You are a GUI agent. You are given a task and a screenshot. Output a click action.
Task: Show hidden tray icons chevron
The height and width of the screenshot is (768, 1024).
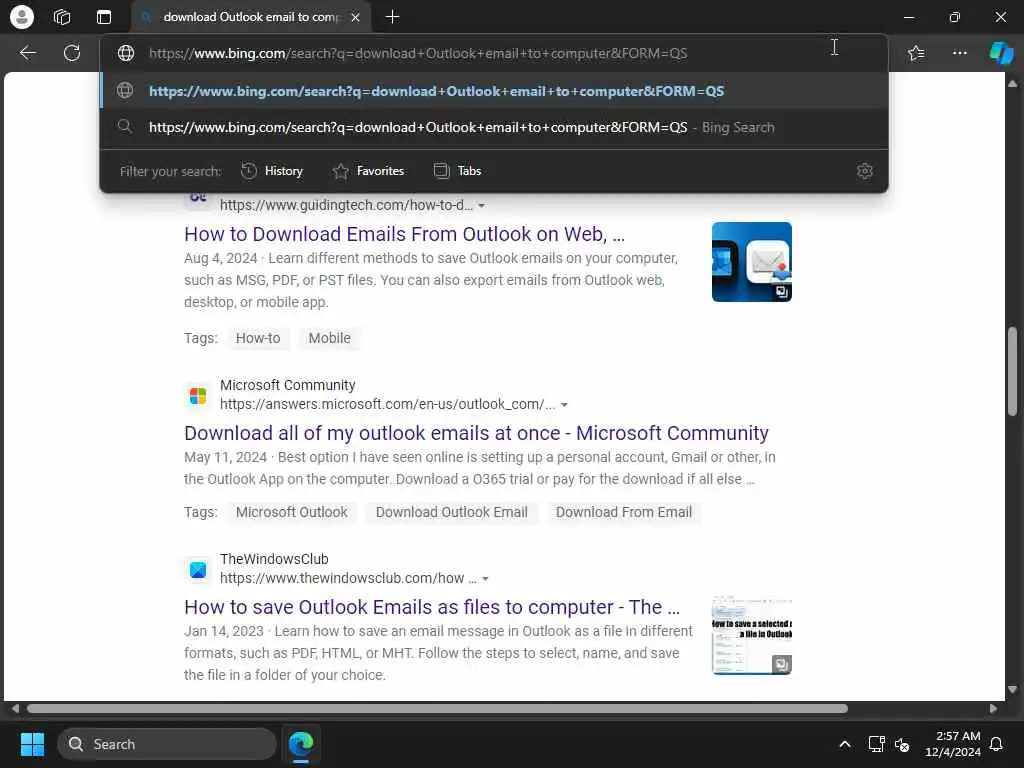pyautogui.click(x=844, y=744)
